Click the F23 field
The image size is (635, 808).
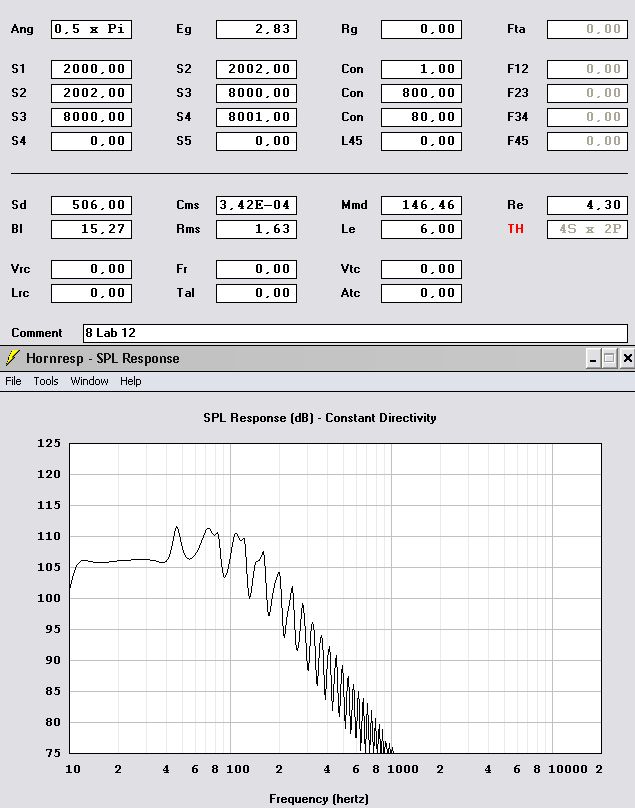tap(587, 93)
